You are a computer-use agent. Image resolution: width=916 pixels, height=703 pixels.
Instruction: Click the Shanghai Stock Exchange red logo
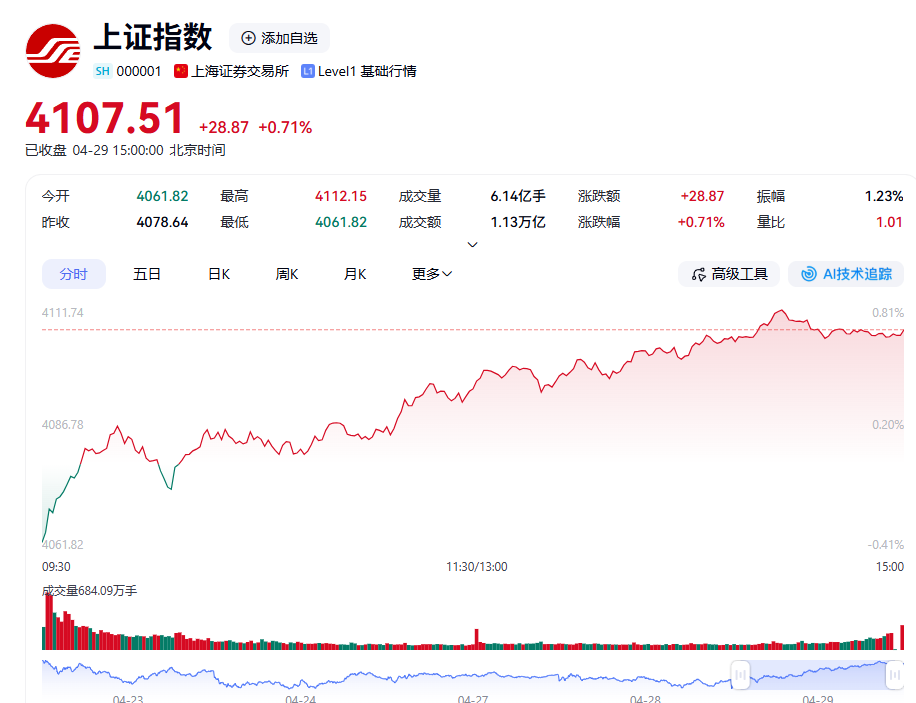[53, 51]
